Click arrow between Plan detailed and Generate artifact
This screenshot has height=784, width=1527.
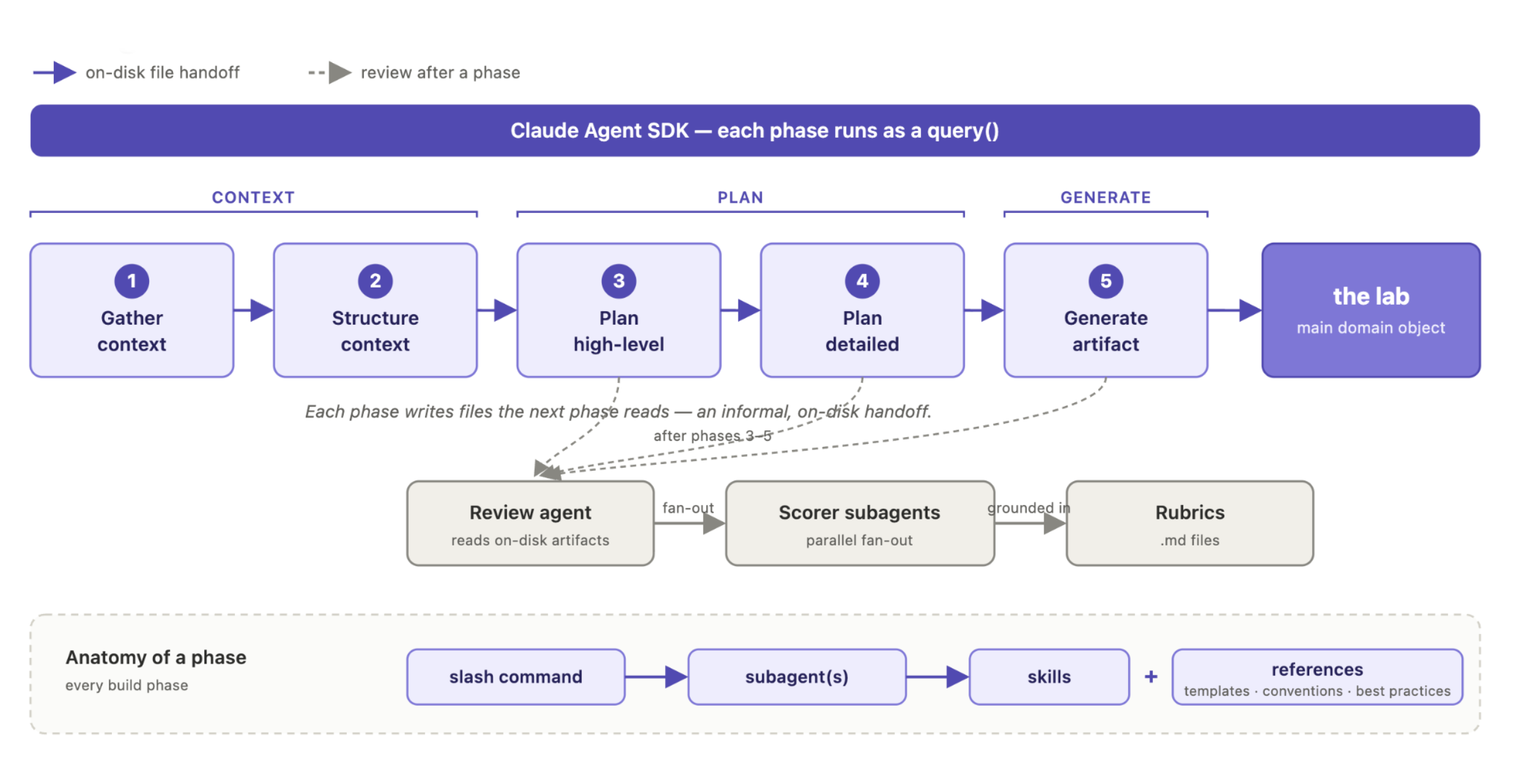(x=984, y=310)
